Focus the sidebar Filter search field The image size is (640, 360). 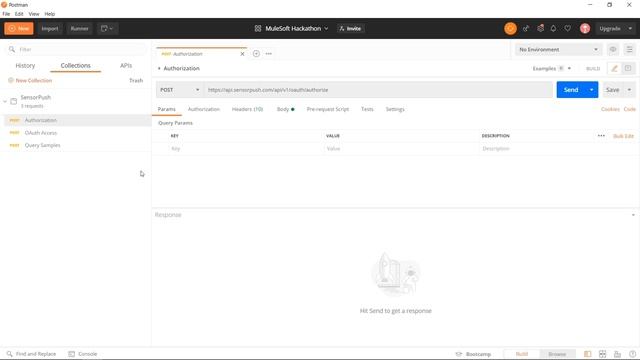click(77, 49)
